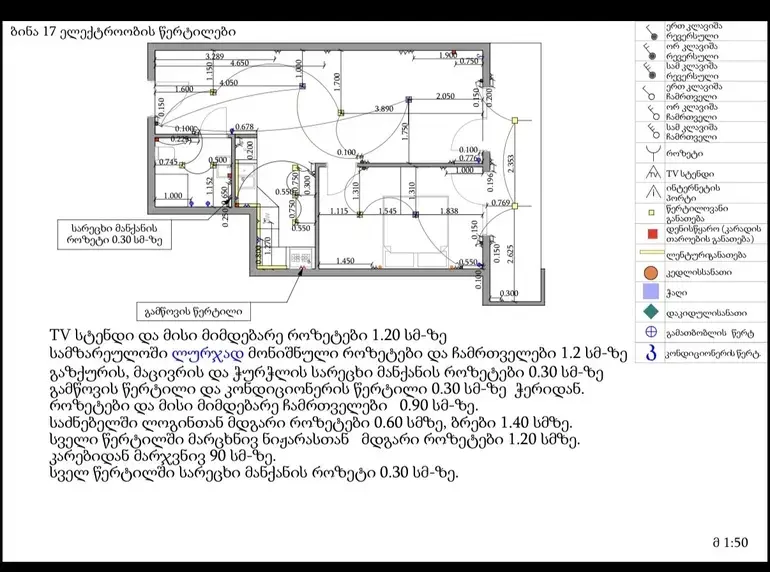
Task: Click the ბინა 17 drawing title text
Action: point(123,32)
